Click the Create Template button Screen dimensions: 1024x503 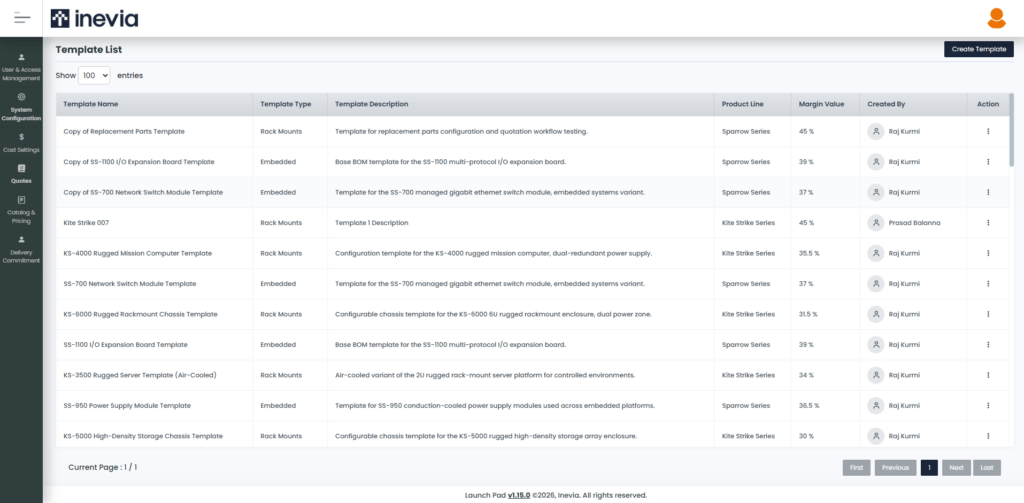pos(978,49)
